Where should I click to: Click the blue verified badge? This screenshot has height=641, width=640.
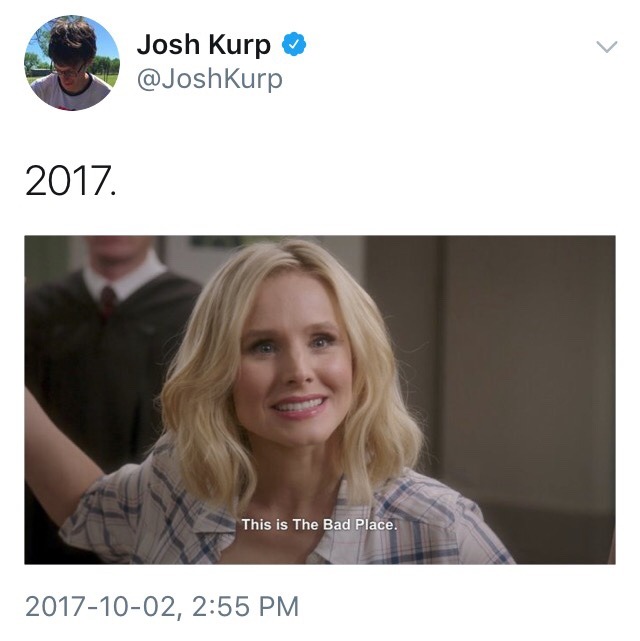coord(294,44)
